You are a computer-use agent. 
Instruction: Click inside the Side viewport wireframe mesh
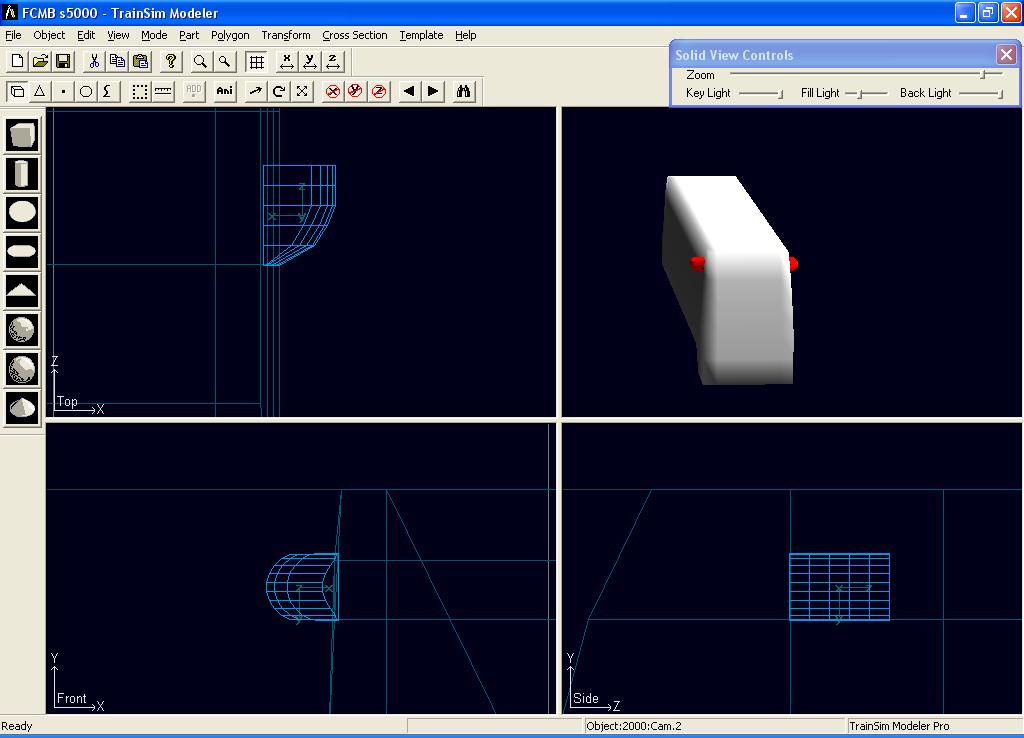(839, 587)
